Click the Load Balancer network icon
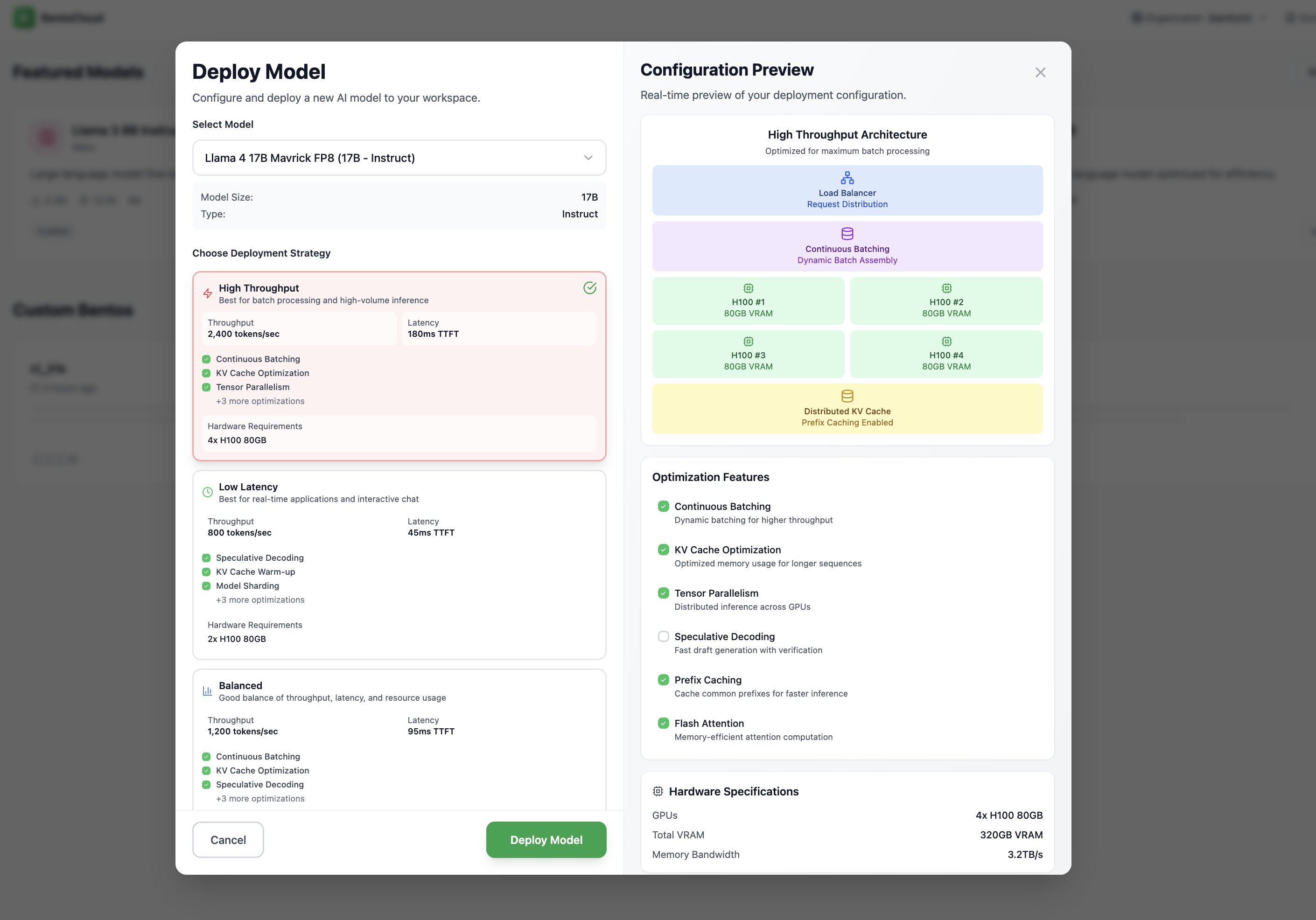This screenshot has width=1316, height=920. pos(847,178)
